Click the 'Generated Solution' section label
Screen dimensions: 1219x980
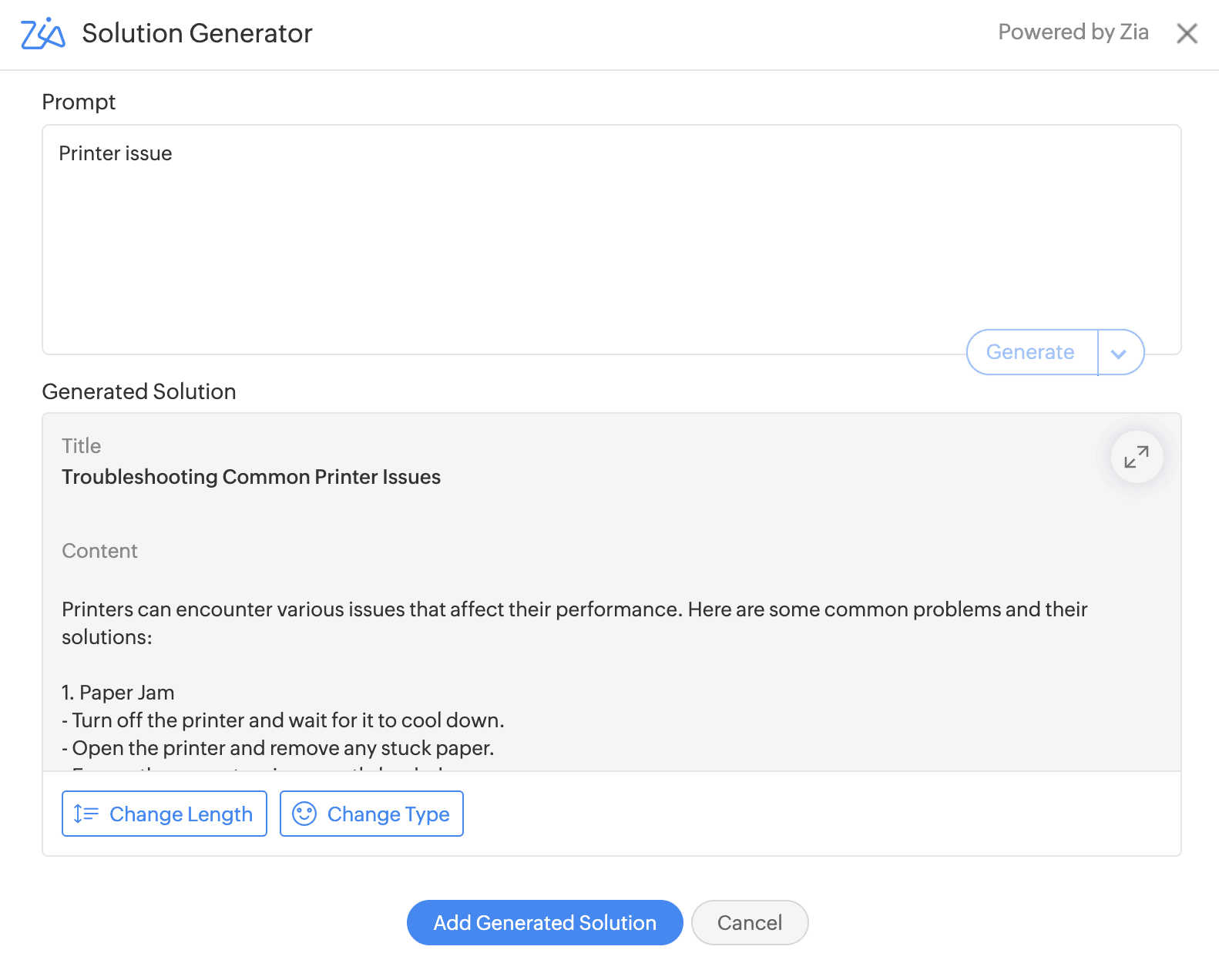point(139,391)
